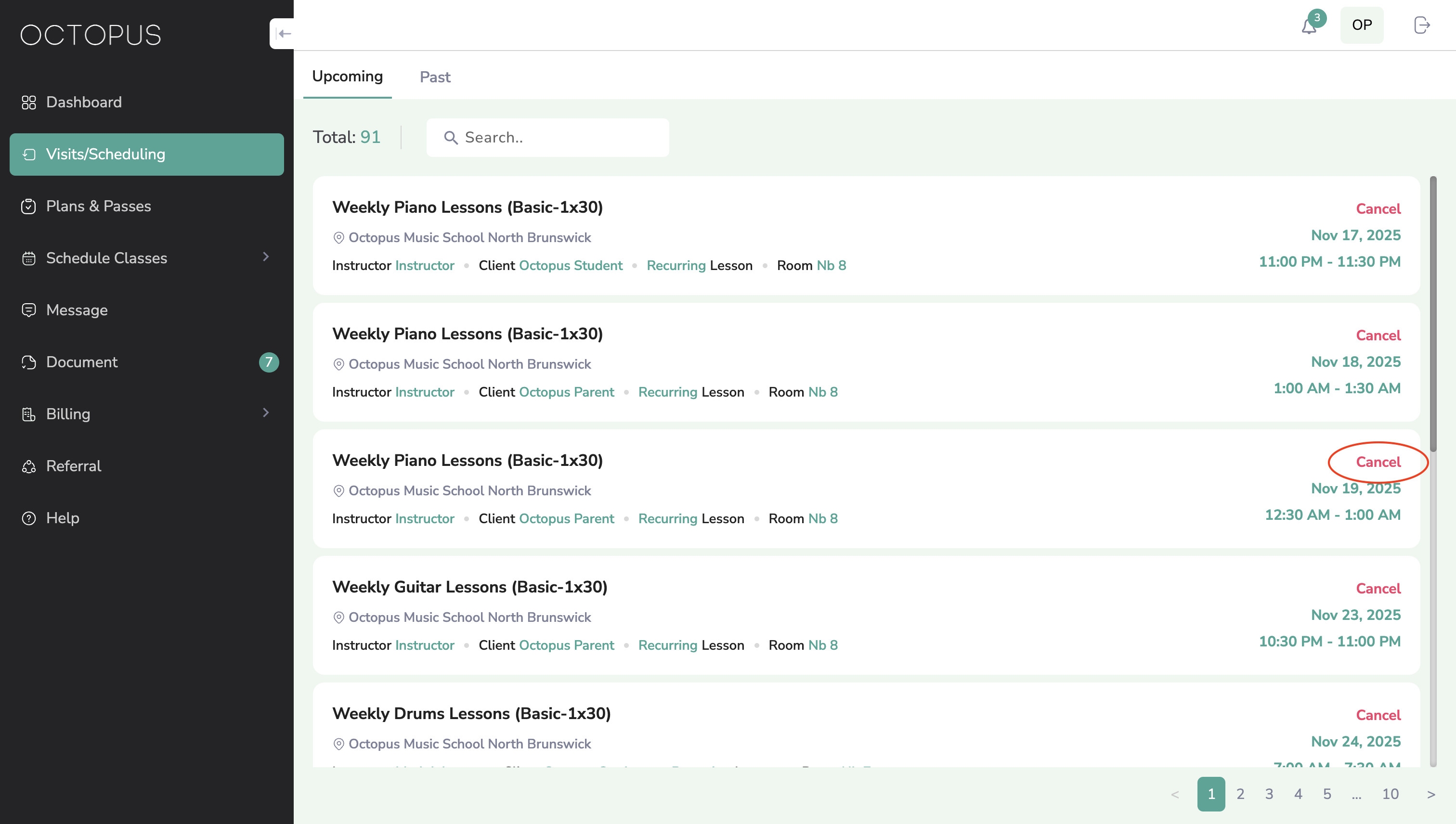1456x824 pixels.
Task: Collapse the sidebar with arrow icon
Action: pyautogui.click(x=284, y=33)
